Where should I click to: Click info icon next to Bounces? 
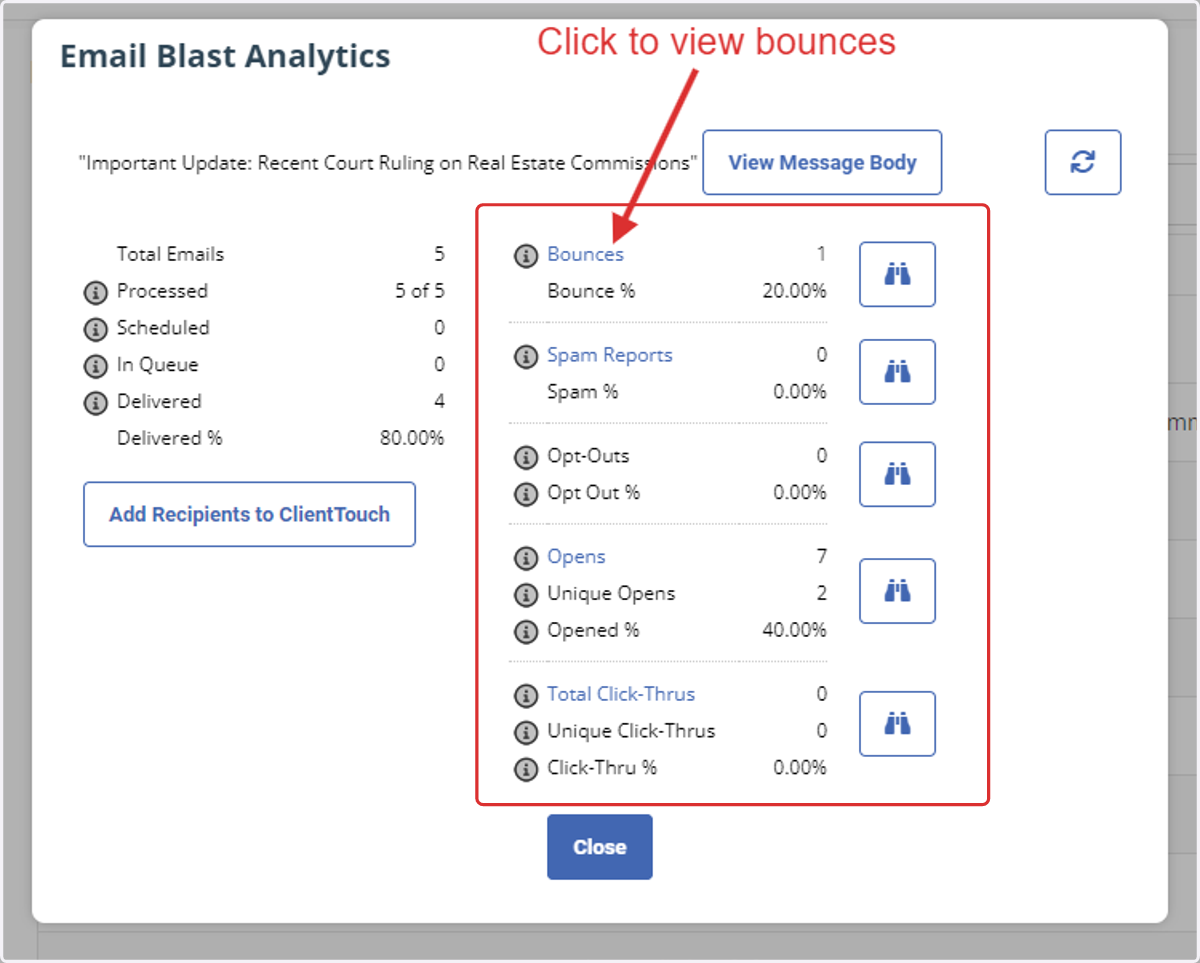526,256
